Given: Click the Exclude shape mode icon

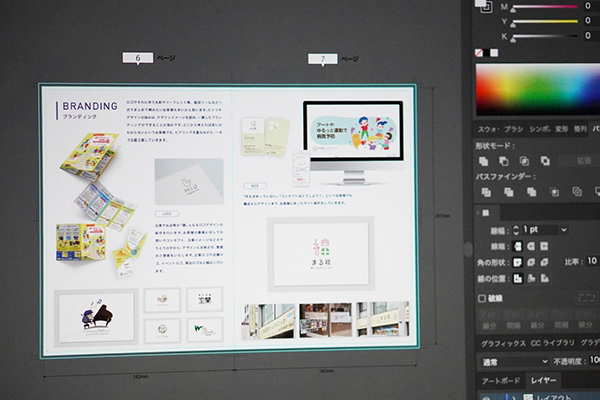Looking at the screenshot, I should coord(545,161).
